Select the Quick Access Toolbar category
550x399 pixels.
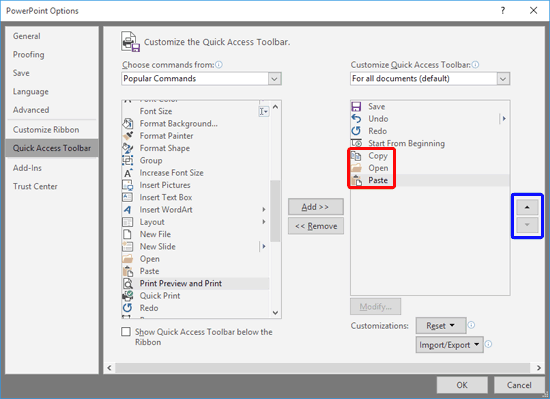click(x=52, y=148)
